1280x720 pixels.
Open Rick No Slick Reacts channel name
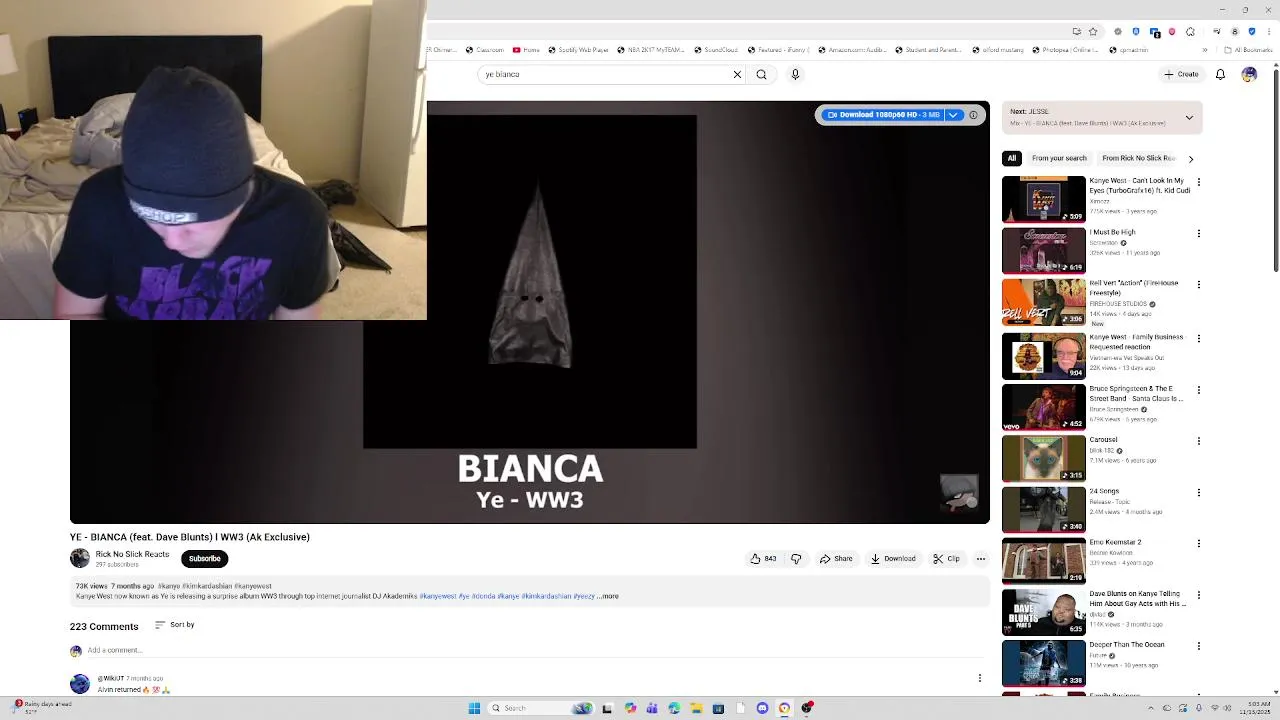[x=132, y=554]
